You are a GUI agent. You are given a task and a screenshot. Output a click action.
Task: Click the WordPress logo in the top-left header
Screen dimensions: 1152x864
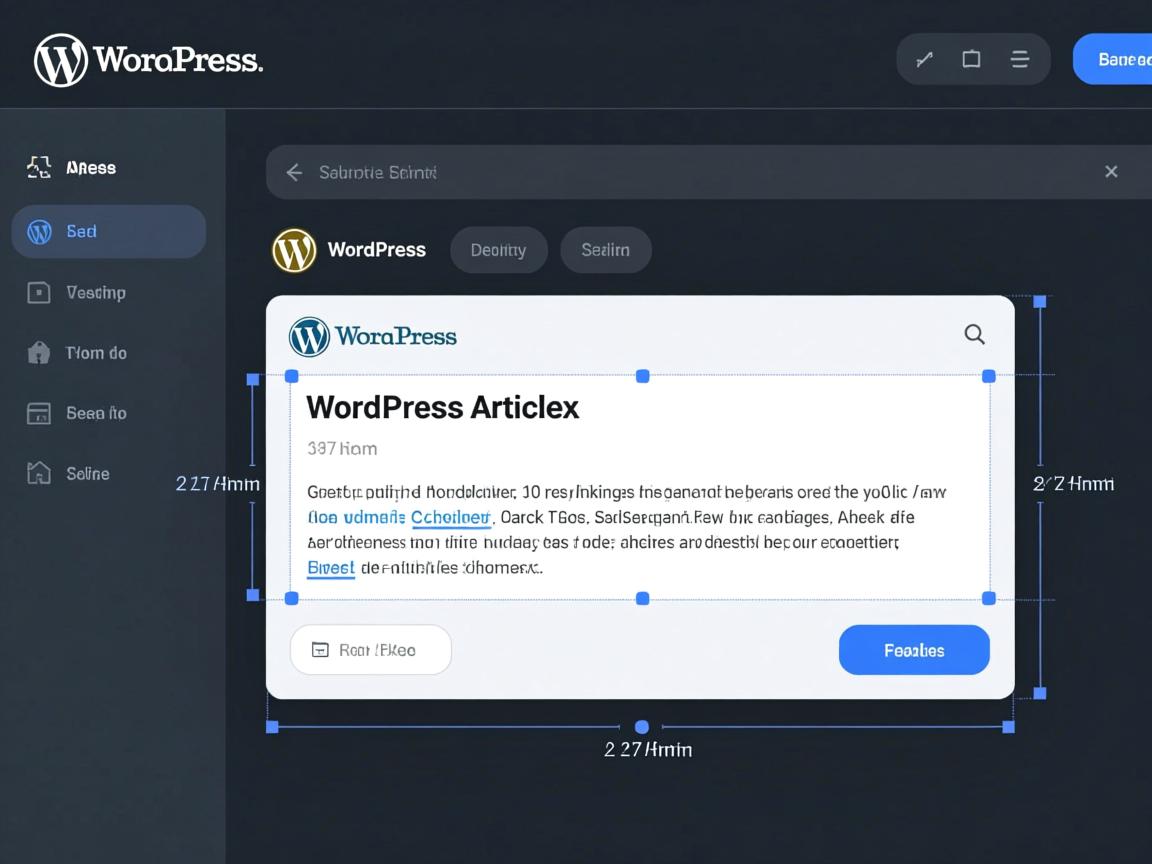(x=60, y=60)
